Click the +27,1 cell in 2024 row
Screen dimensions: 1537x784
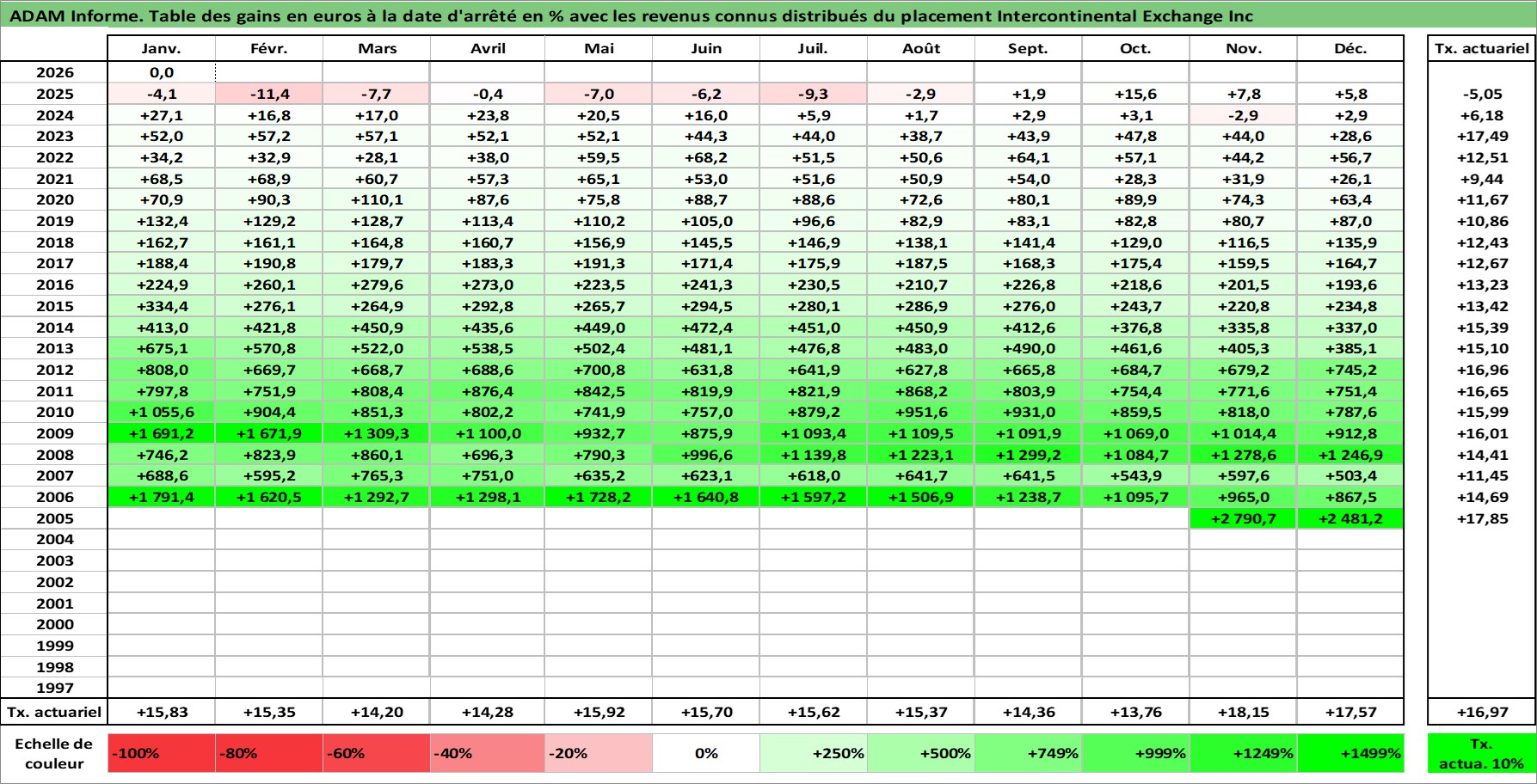162,115
